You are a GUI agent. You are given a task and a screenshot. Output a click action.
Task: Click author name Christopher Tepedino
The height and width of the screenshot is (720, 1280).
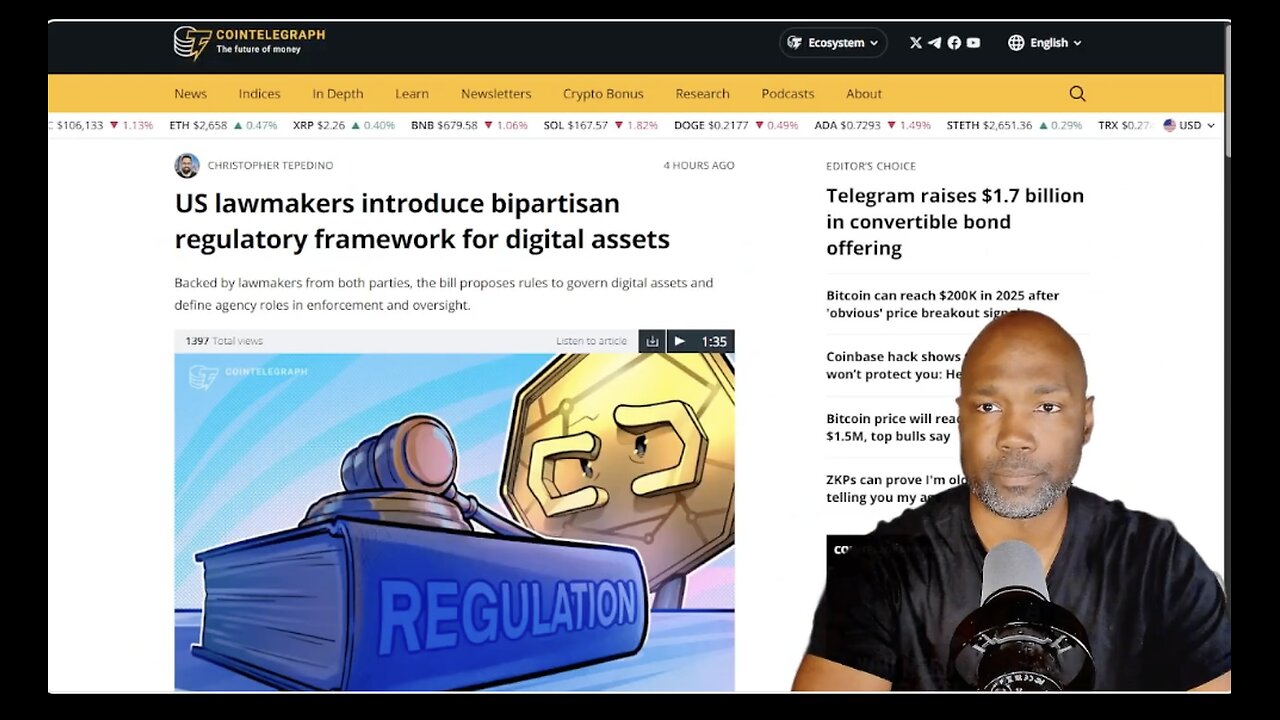[270, 166]
